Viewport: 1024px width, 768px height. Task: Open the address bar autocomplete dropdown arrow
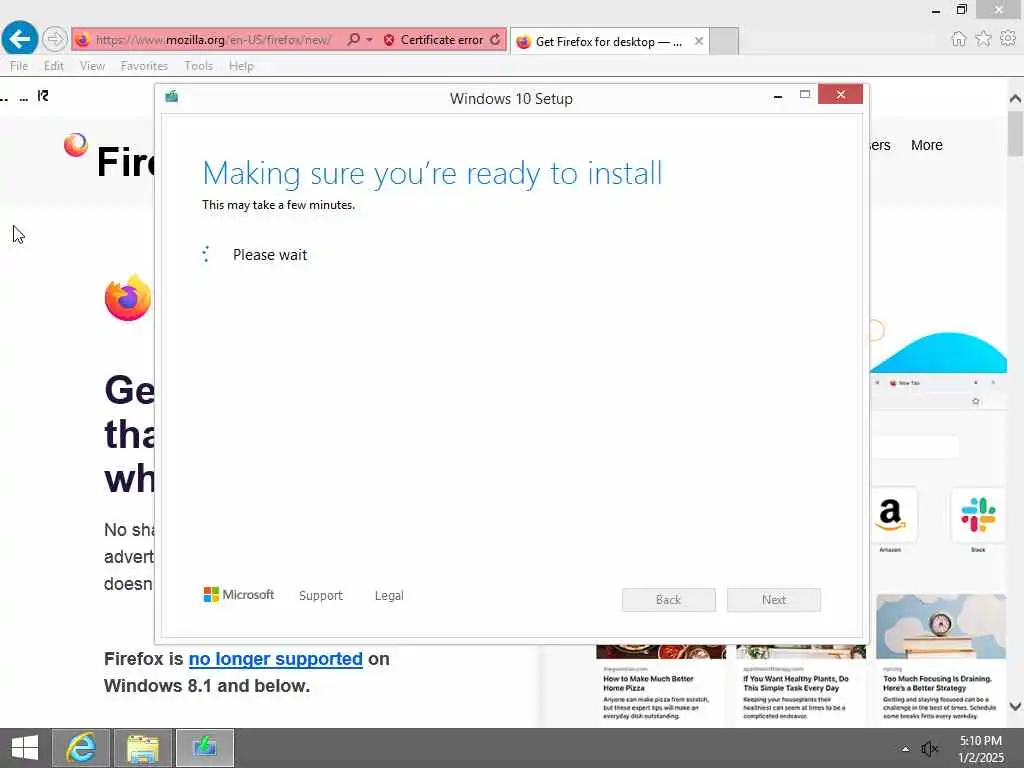(370, 40)
